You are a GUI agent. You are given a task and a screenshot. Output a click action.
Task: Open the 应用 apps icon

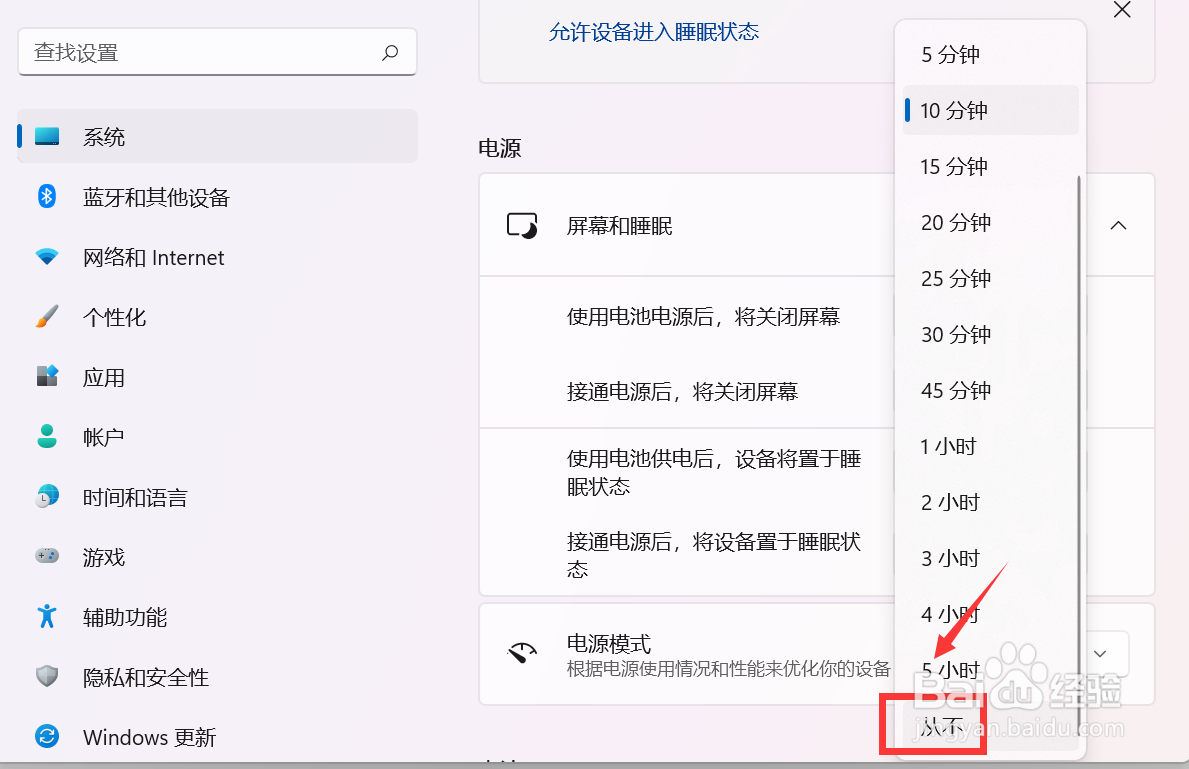[x=47, y=377]
